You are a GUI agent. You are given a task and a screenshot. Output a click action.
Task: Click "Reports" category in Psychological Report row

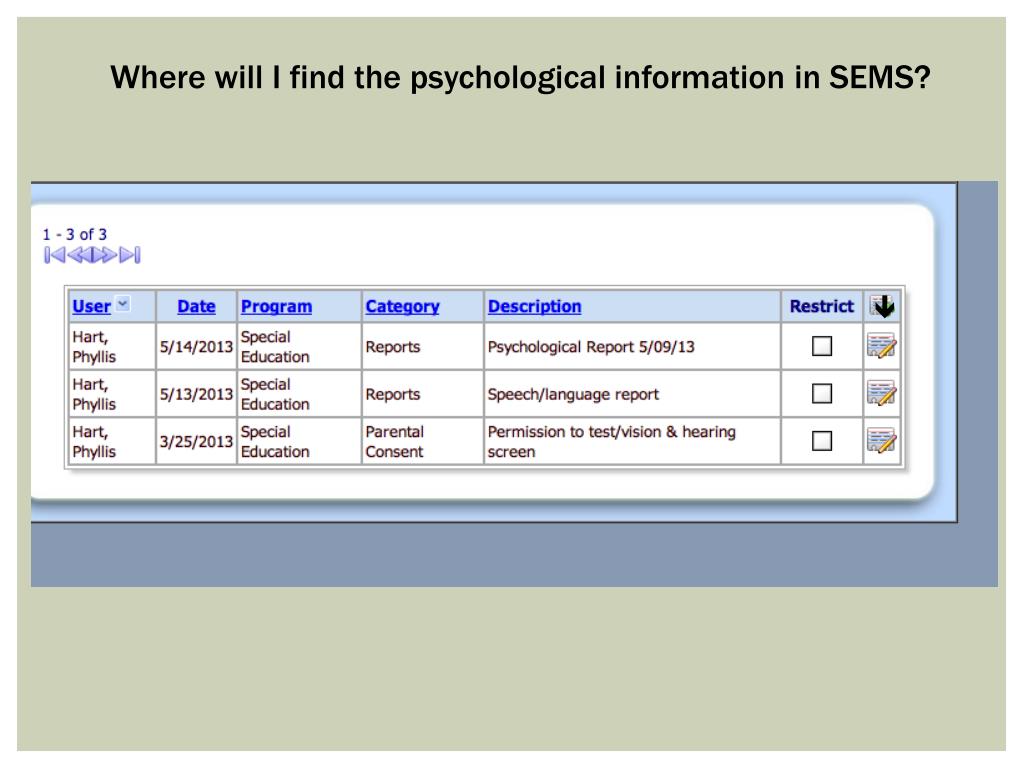click(392, 347)
